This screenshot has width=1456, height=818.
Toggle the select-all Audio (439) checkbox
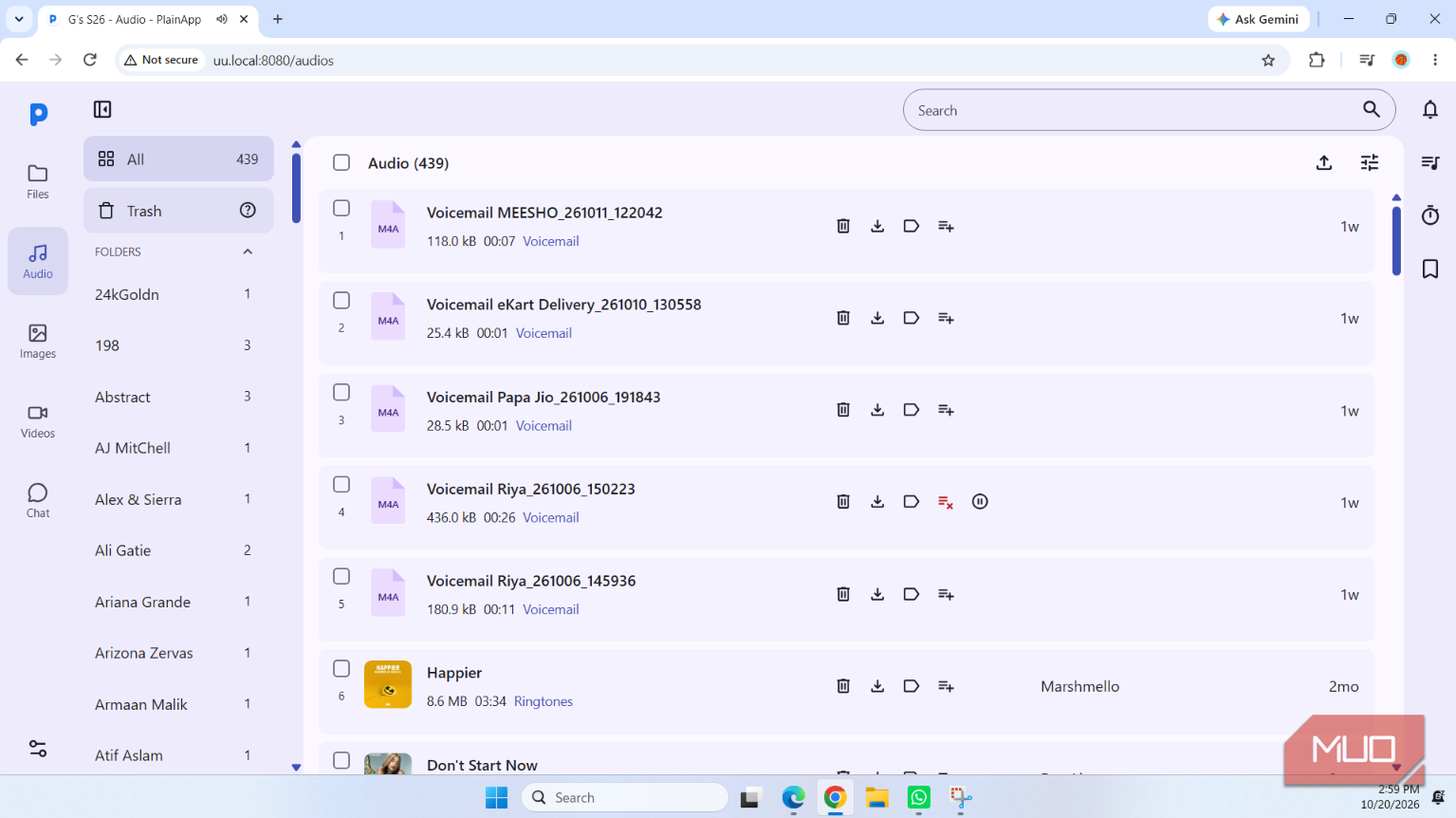click(341, 163)
